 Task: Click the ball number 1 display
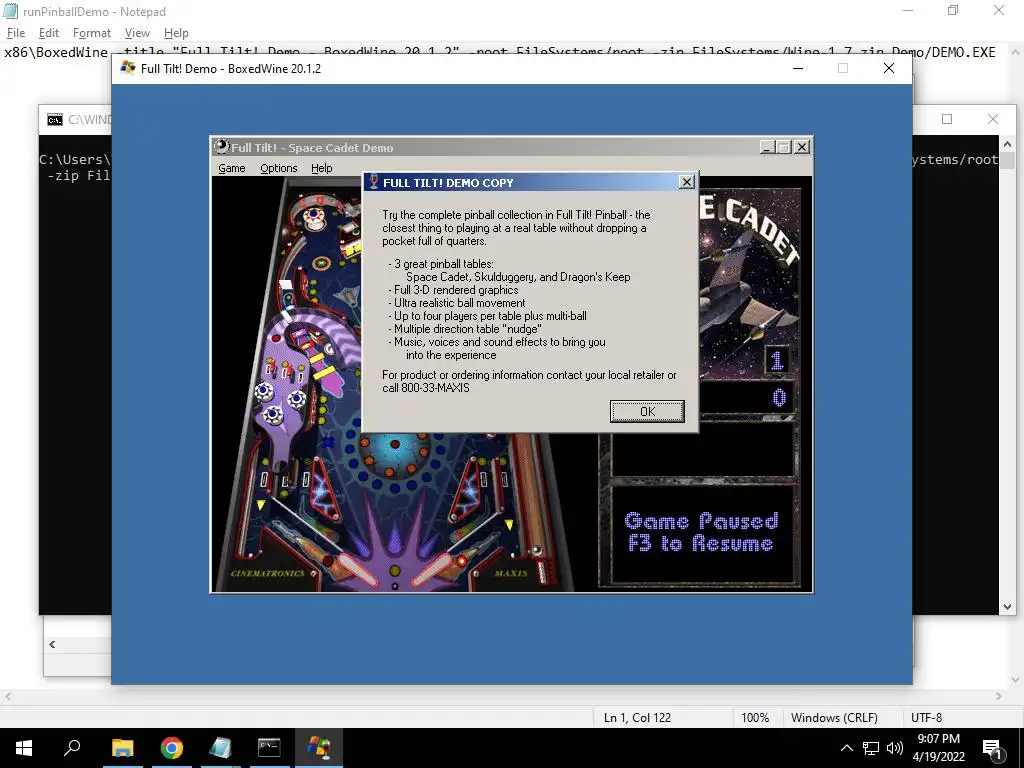coord(777,360)
